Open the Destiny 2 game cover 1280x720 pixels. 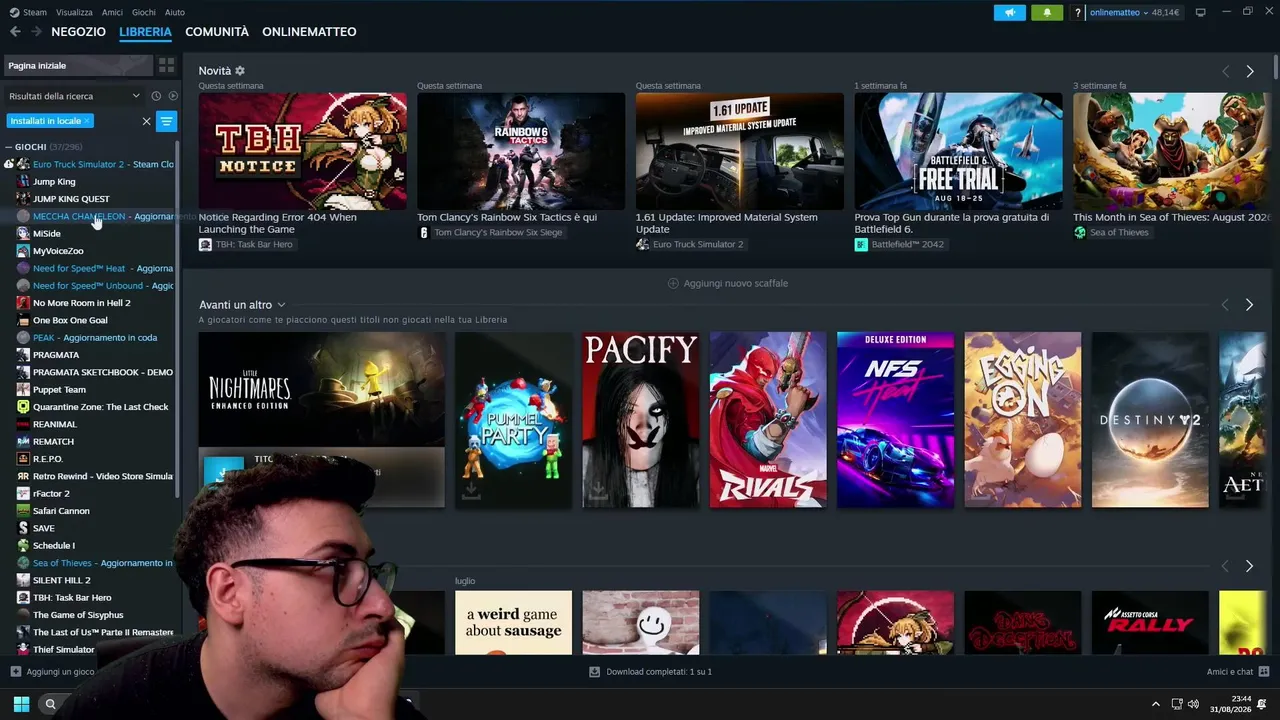click(1150, 420)
